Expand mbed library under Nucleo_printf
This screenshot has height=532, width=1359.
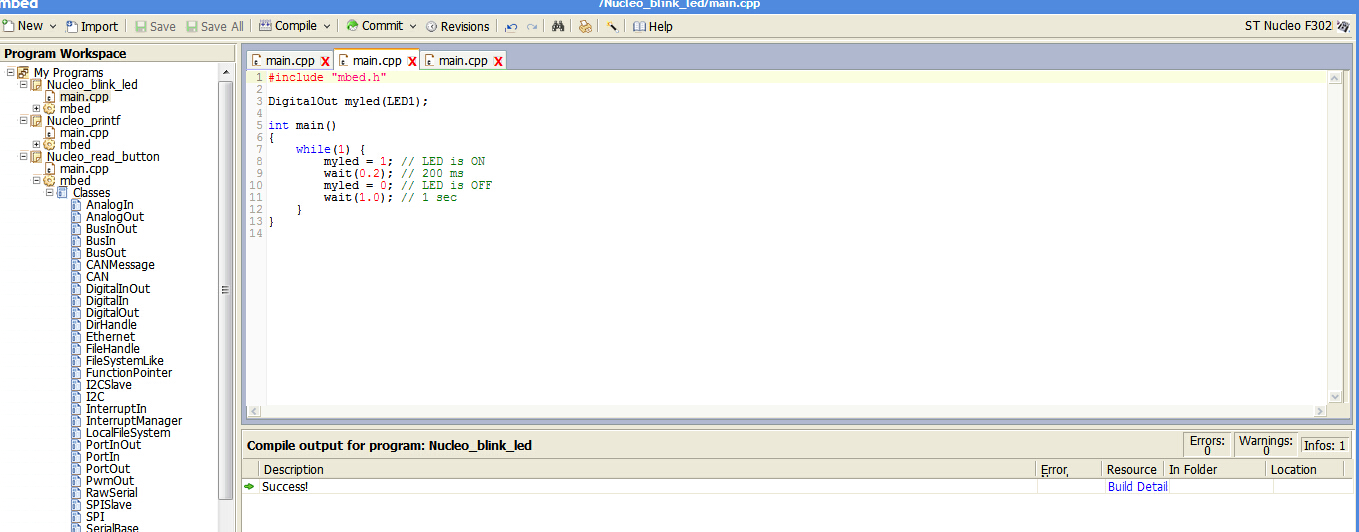[x=36, y=145]
